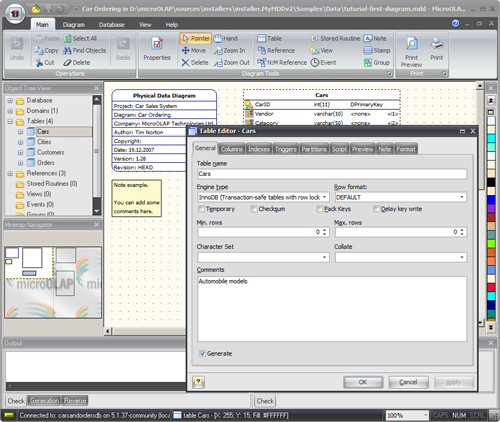Click the Delete eraser in Operations
Viewport: 500px width, 422px height.
pos(77,63)
